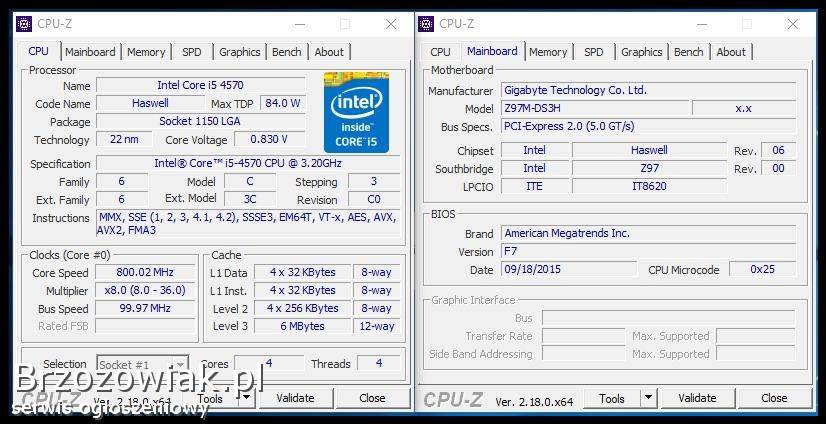
Task: Click the Specification field showing i5-4570 CPU
Action: pos(247,164)
